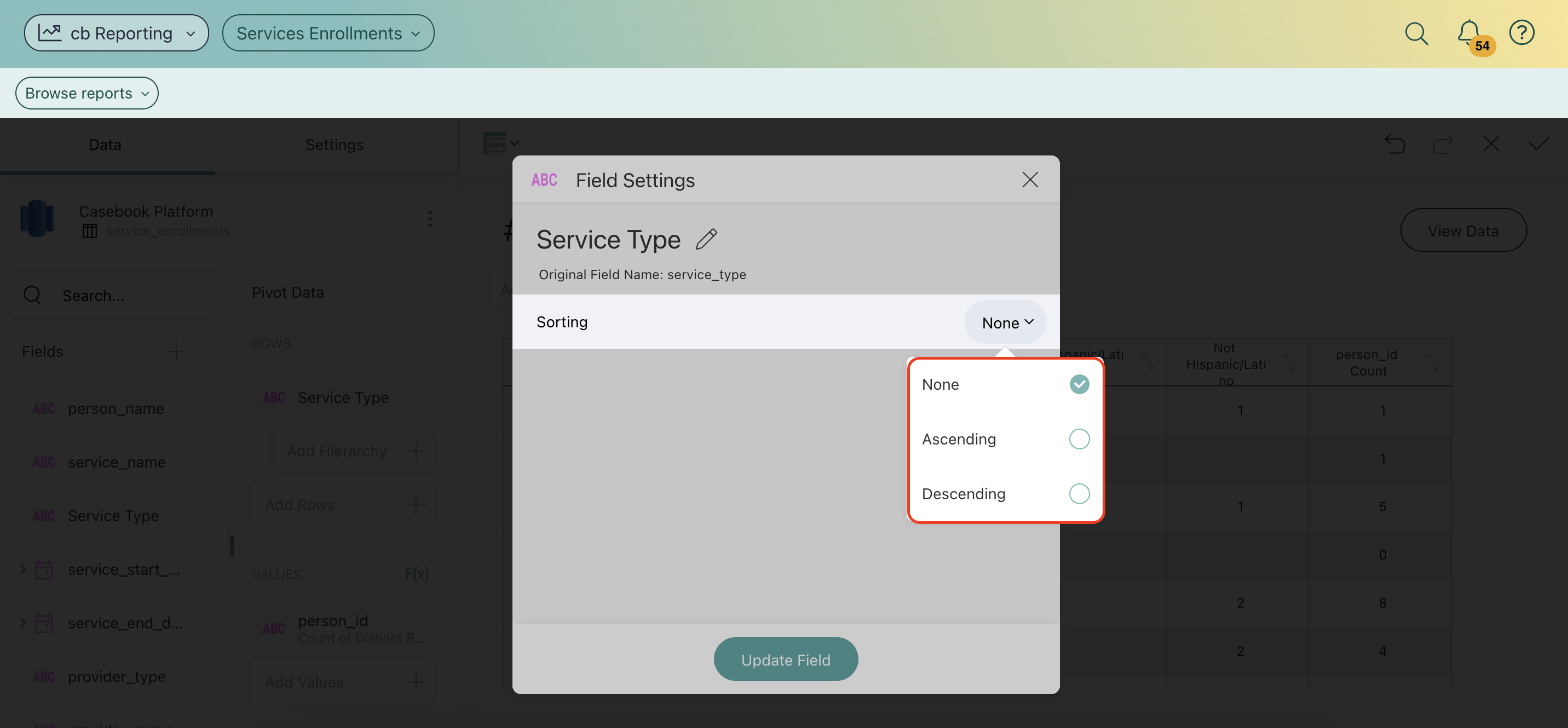Click the plus icon beside Fields
This screenshot has height=728, width=1568.
click(x=176, y=351)
